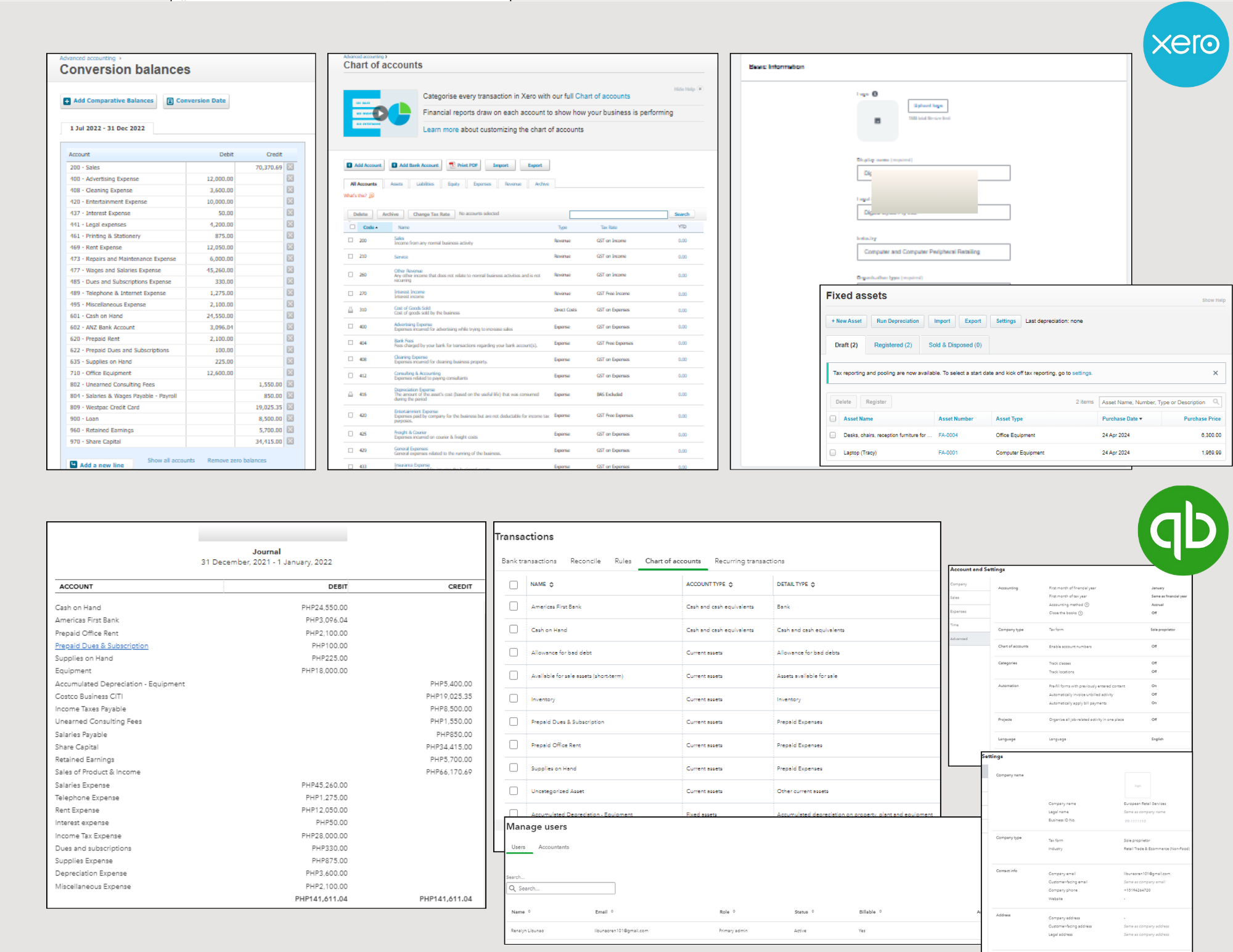Open asset FA-0004 link
The image size is (1233, 952).
pos(948,435)
